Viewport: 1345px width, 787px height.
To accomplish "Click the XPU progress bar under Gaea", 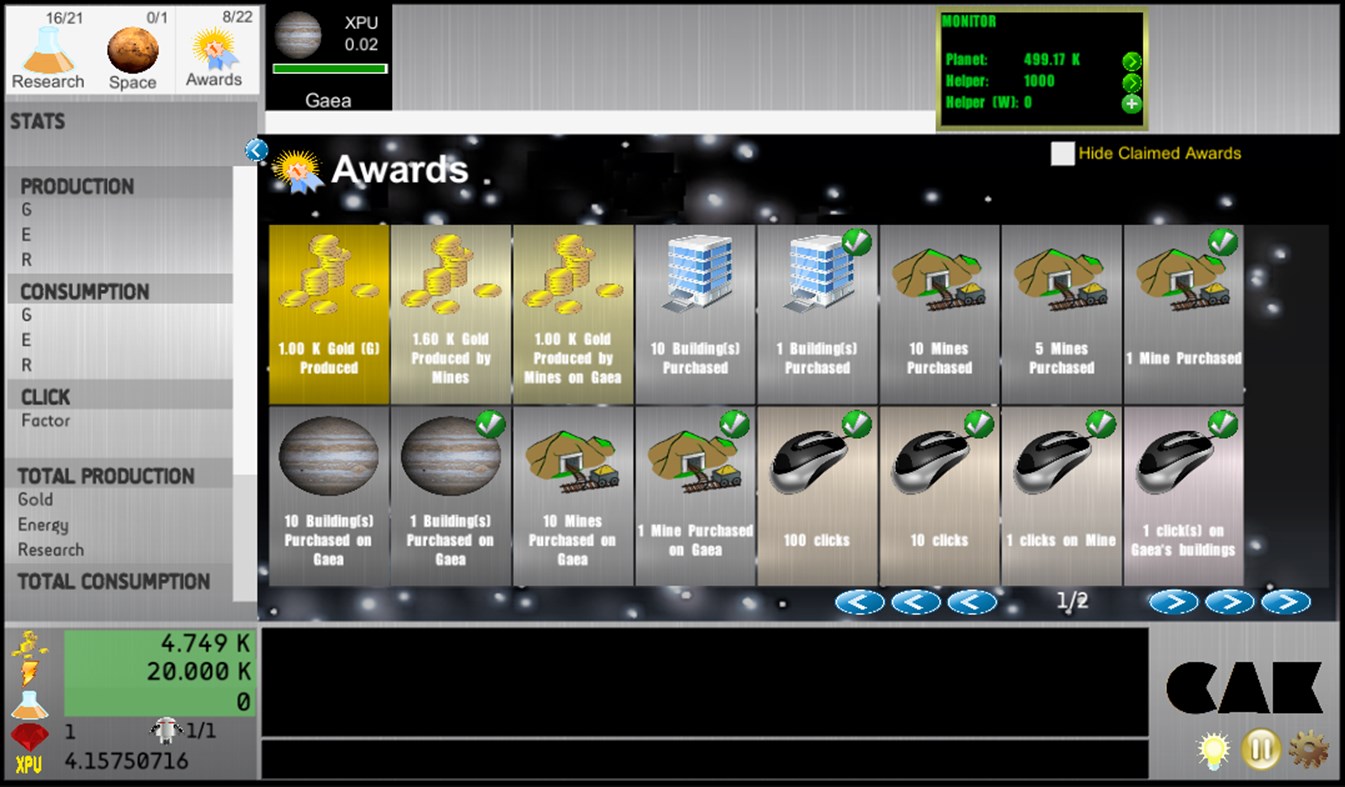I will [x=331, y=69].
